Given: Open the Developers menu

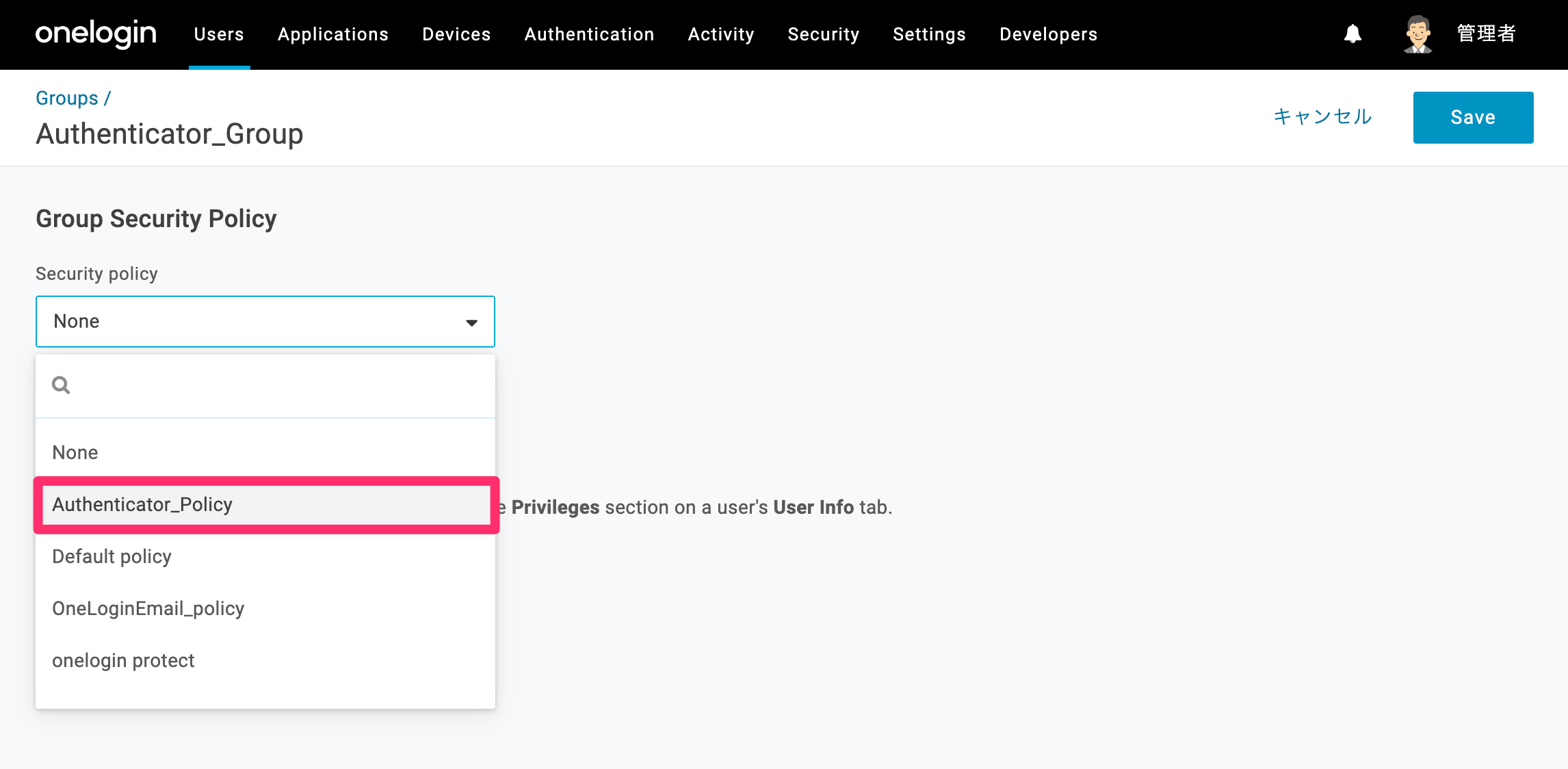Looking at the screenshot, I should point(1049,34).
